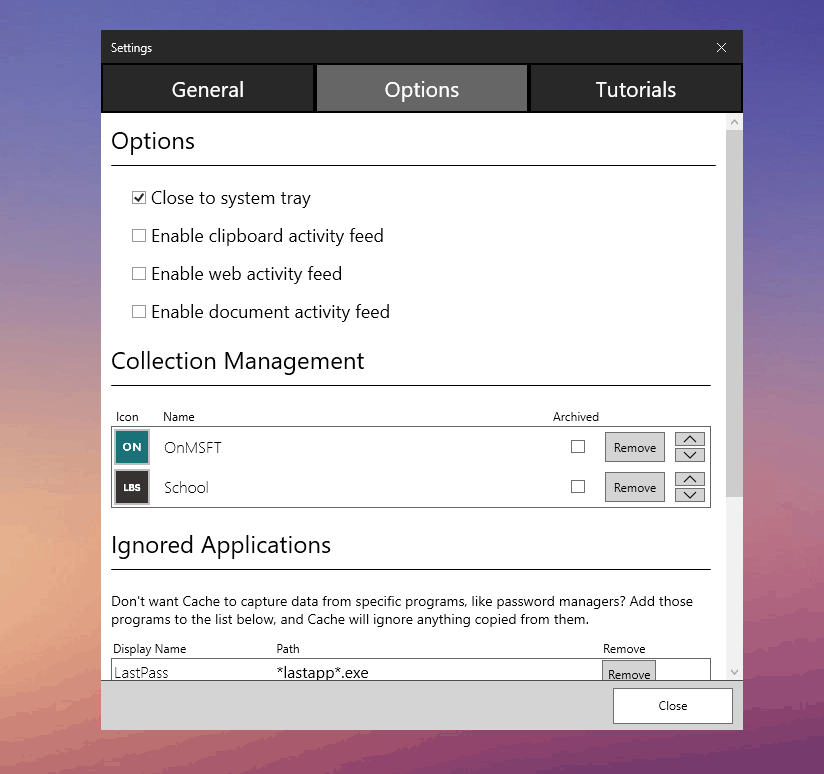Screen dimensions: 824x774
Task: Enable clipboard activity feed
Action: point(139,236)
